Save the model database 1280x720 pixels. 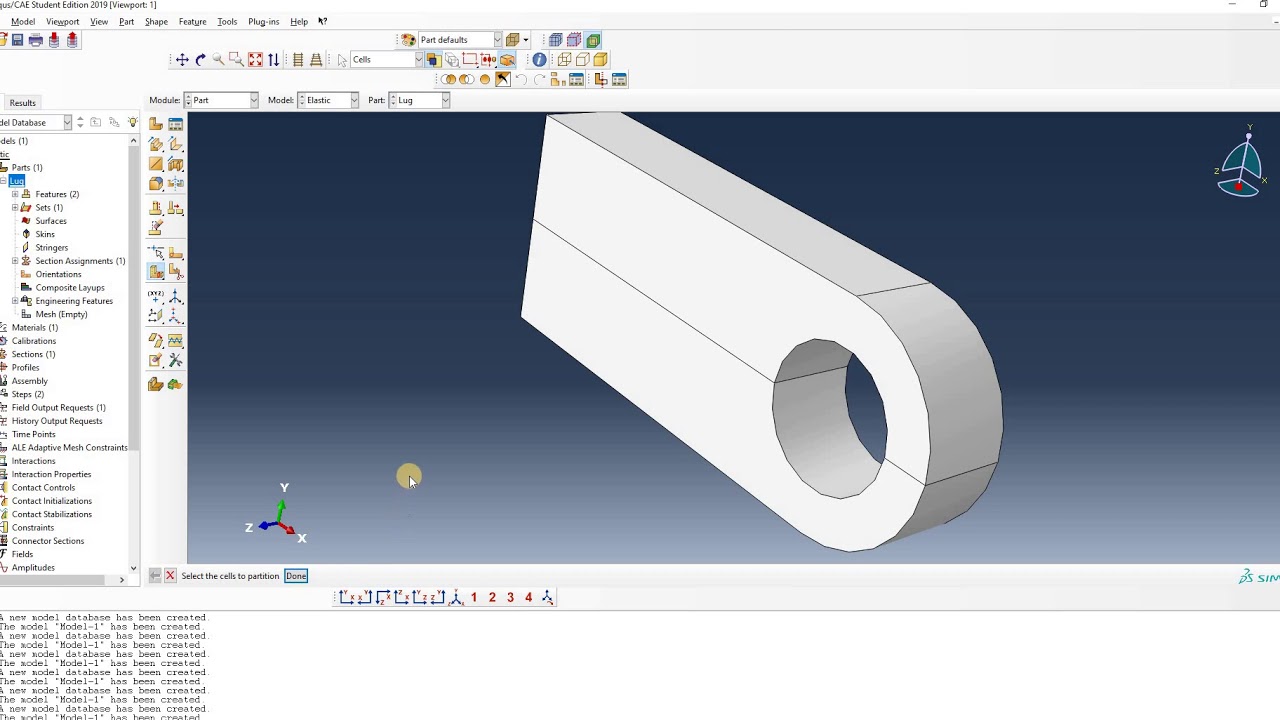(x=17, y=40)
